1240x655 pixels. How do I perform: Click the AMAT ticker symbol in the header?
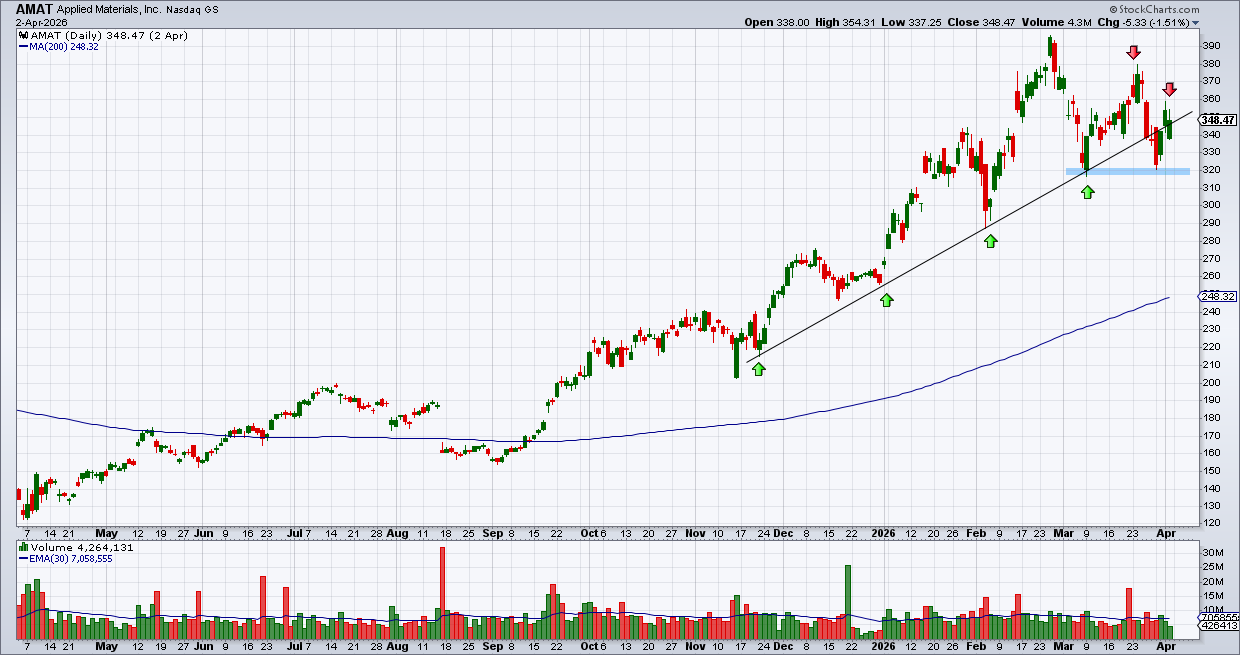pos(34,9)
